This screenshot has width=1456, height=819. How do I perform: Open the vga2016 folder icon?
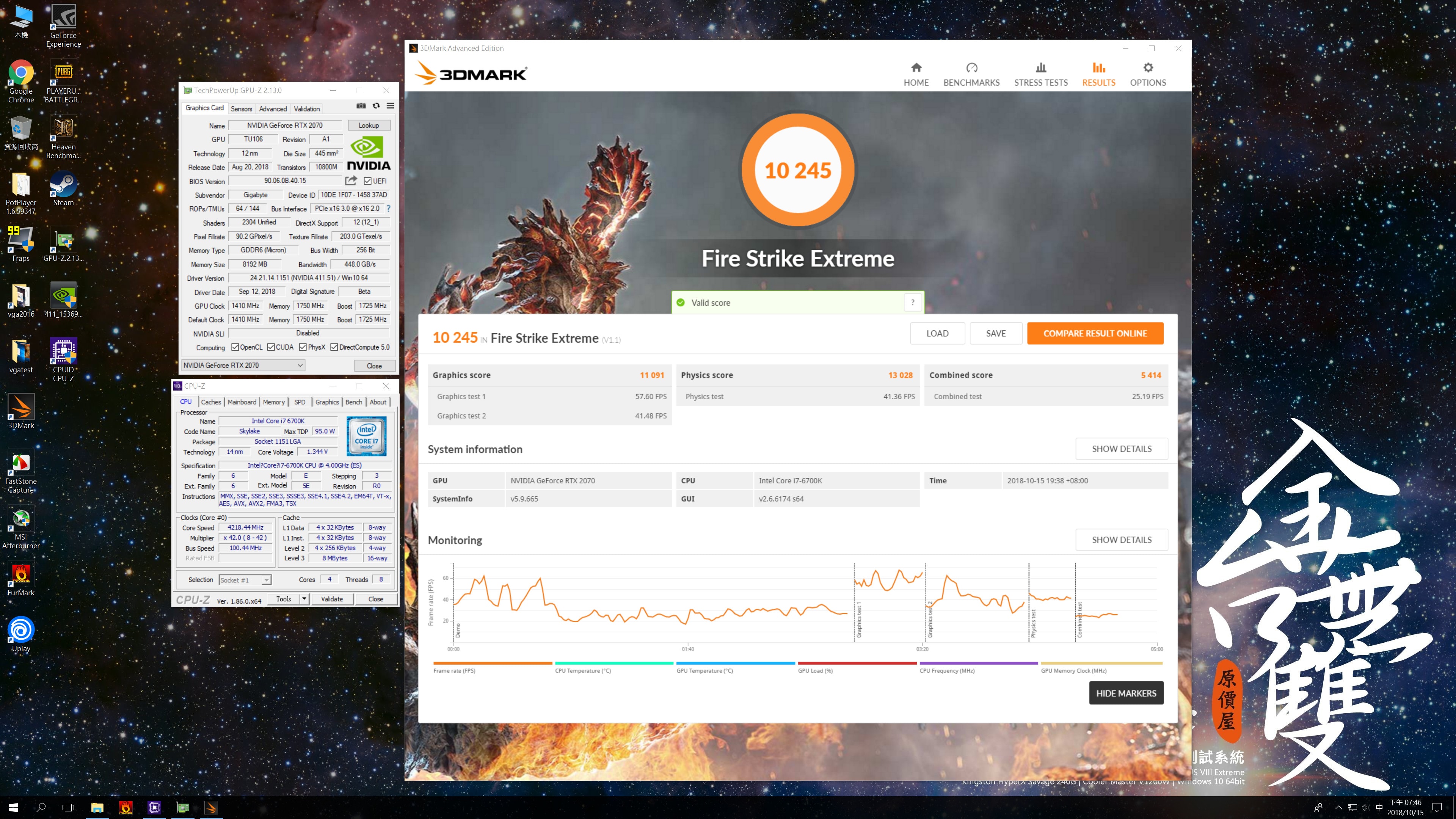click(21, 300)
